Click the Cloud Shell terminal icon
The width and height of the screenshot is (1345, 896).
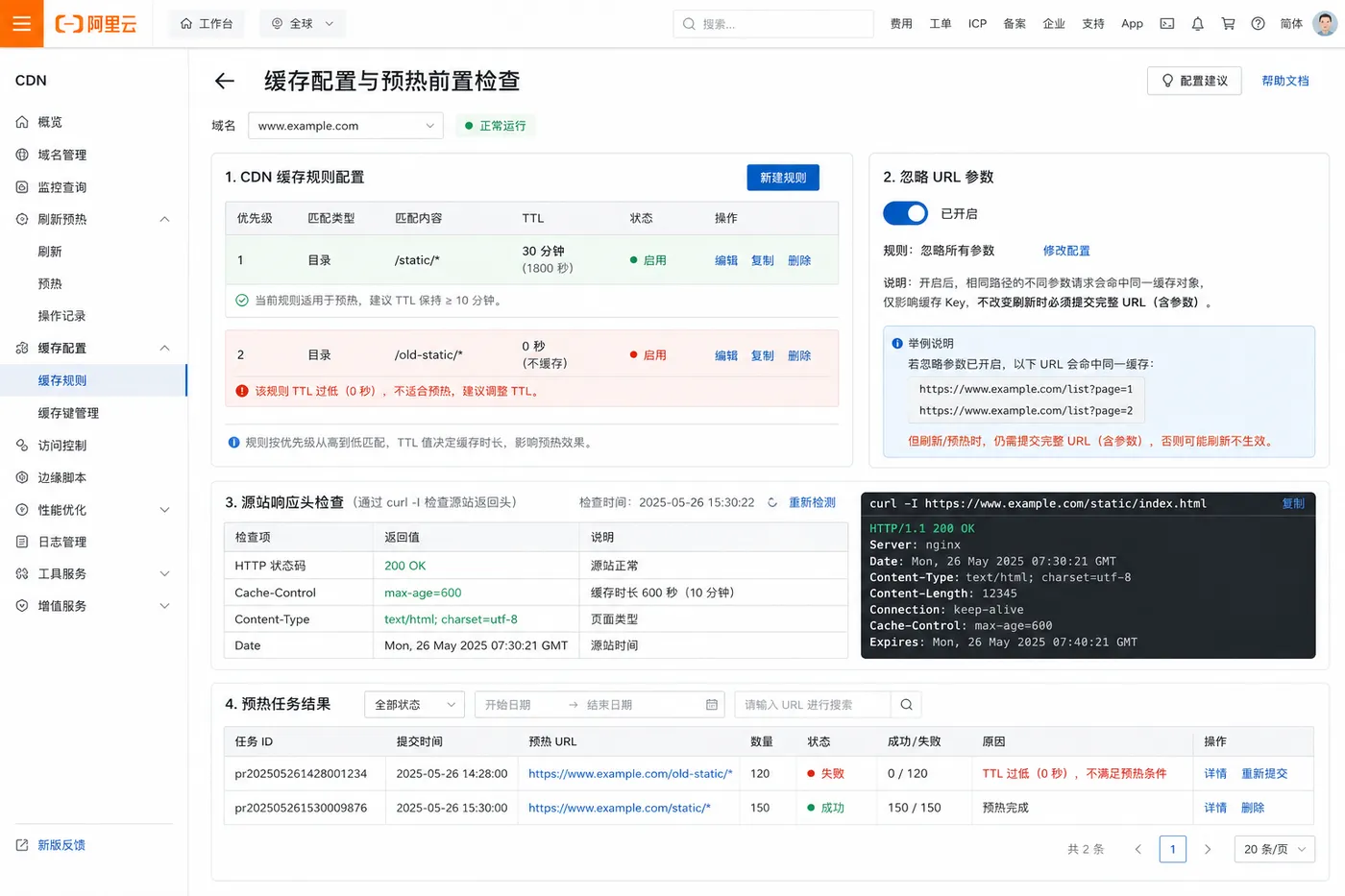point(1167,24)
